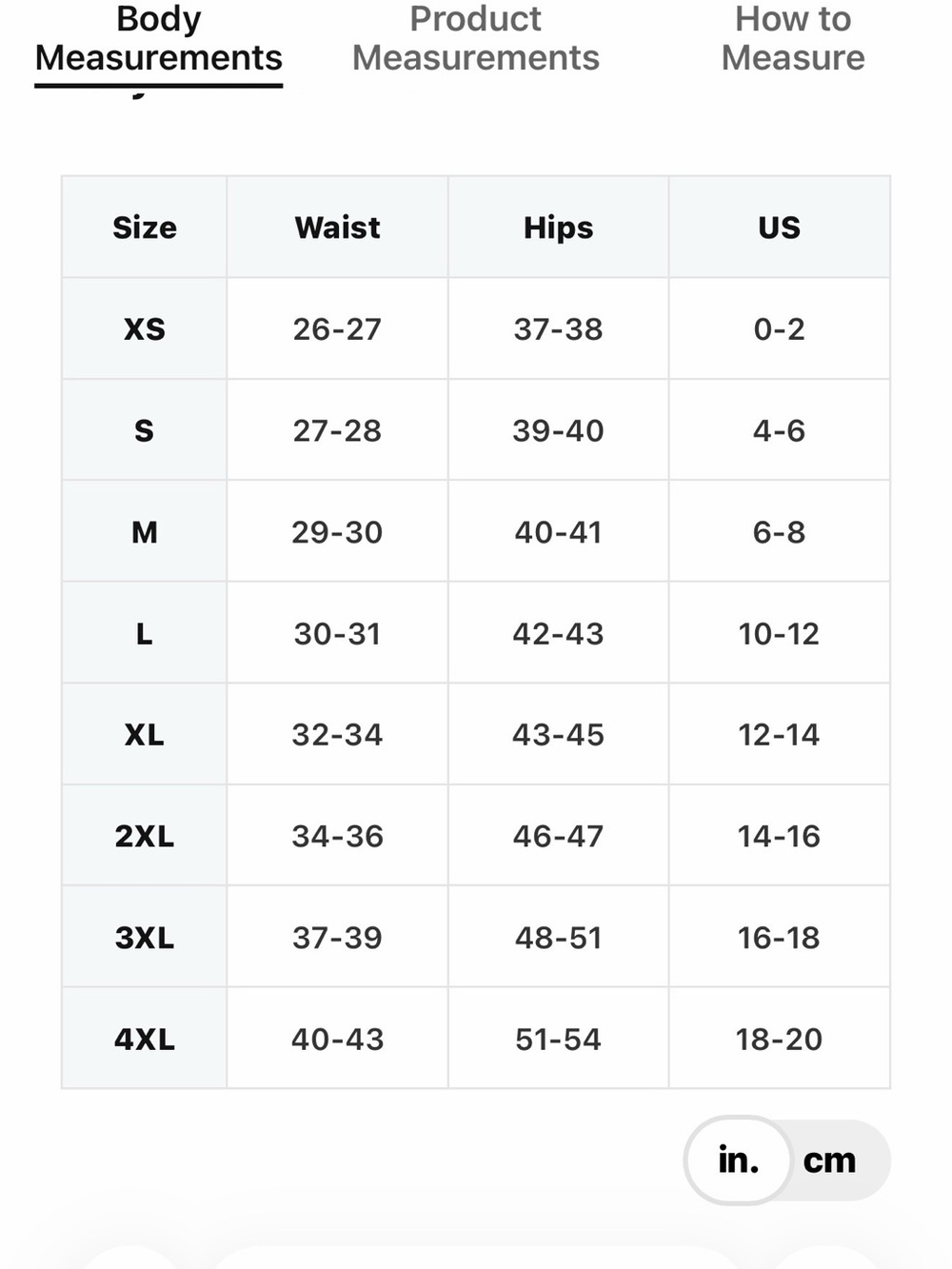Click the Size column header
Image resolution: width=952 pixels, height=1269 pixels.
point(145,228)
